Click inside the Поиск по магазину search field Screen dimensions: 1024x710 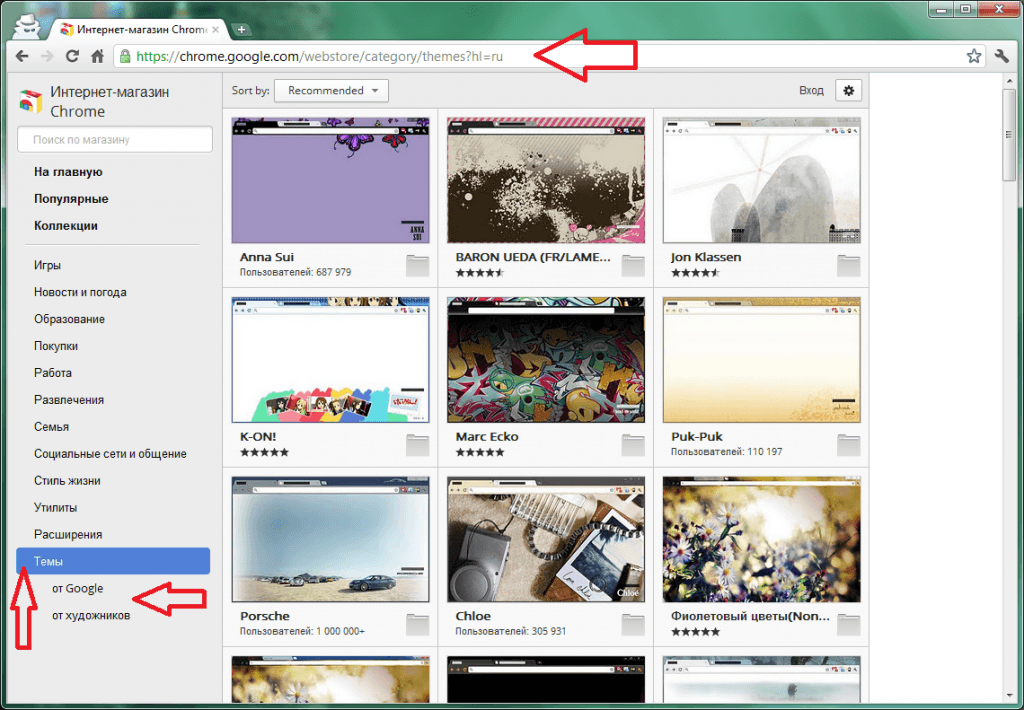(x=115, y=139)
